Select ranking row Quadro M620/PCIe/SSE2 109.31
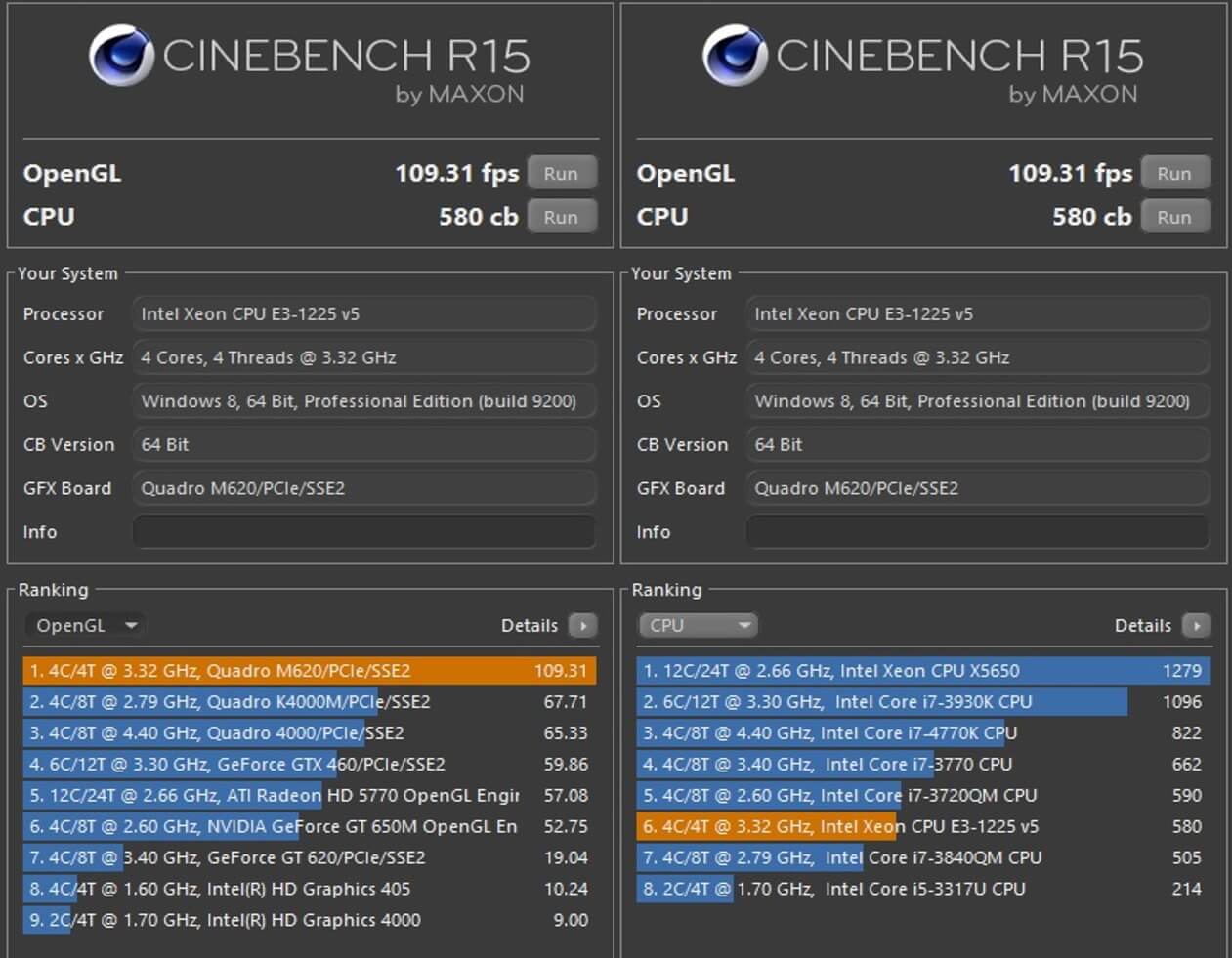 point(309,671)
